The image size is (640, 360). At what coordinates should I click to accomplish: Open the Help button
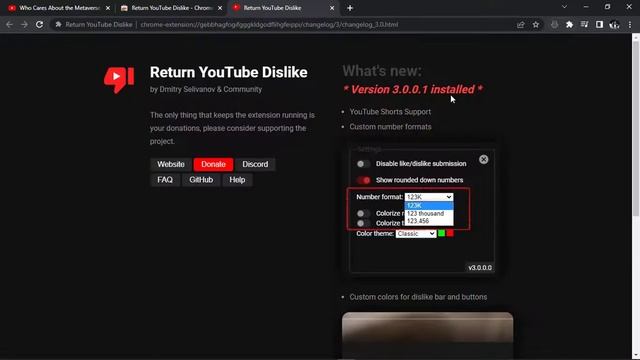point(237,180)
